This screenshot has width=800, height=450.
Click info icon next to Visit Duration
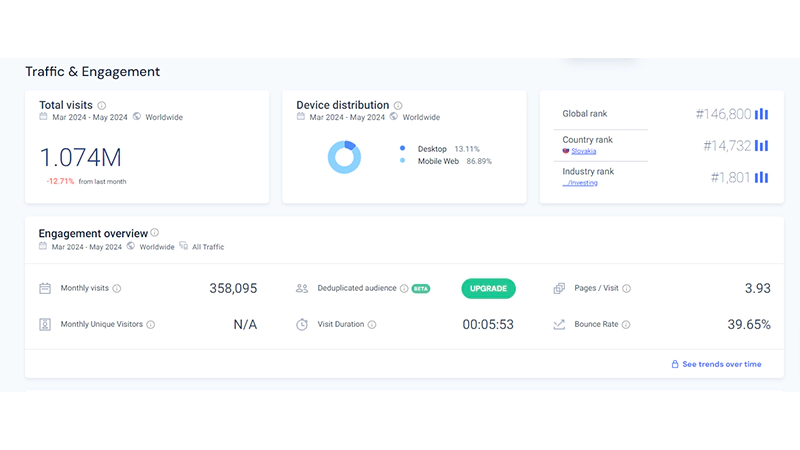(372, 325)
